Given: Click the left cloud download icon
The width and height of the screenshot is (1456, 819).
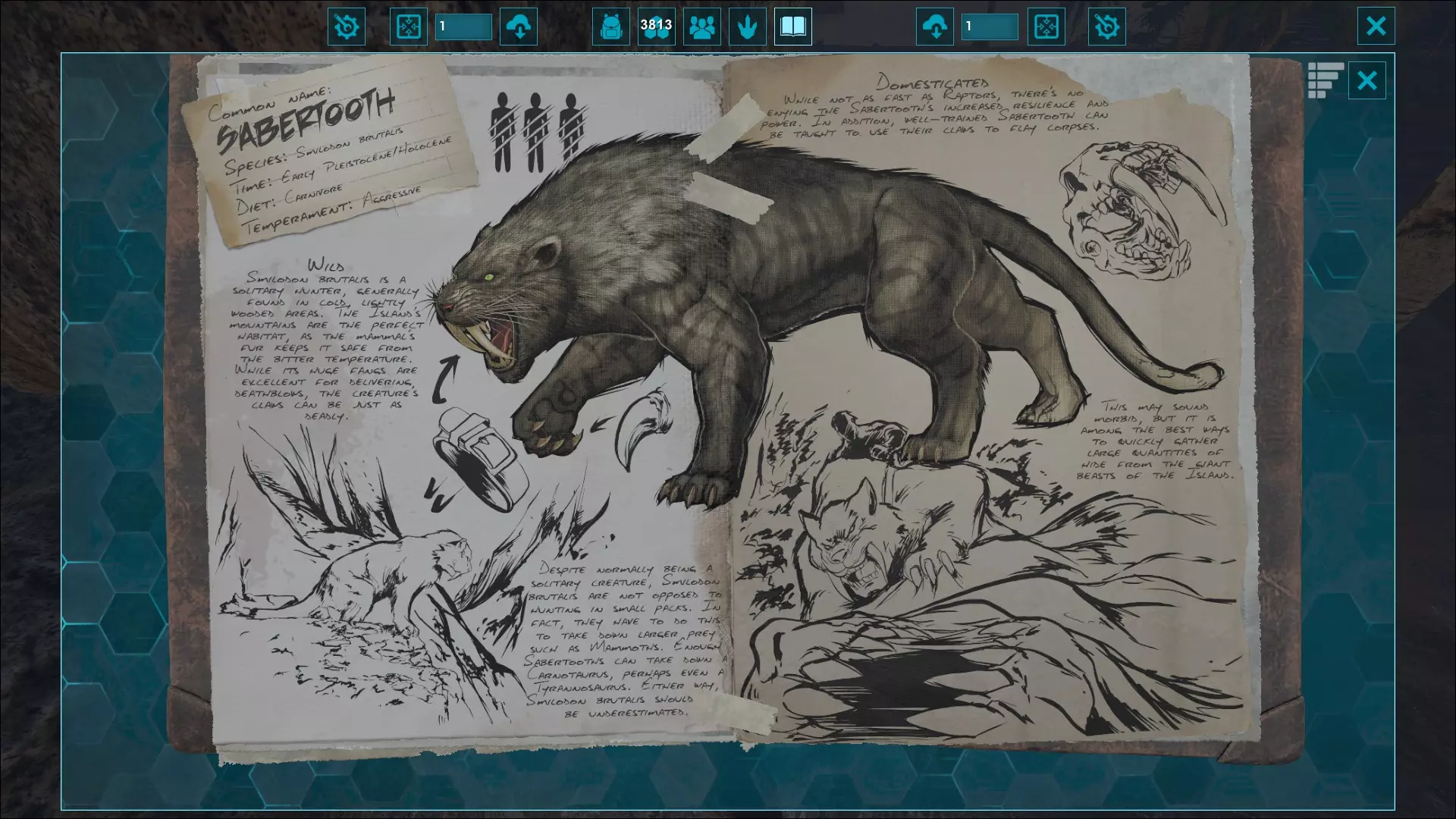Looking at the screenshot, I should [519, 27].
